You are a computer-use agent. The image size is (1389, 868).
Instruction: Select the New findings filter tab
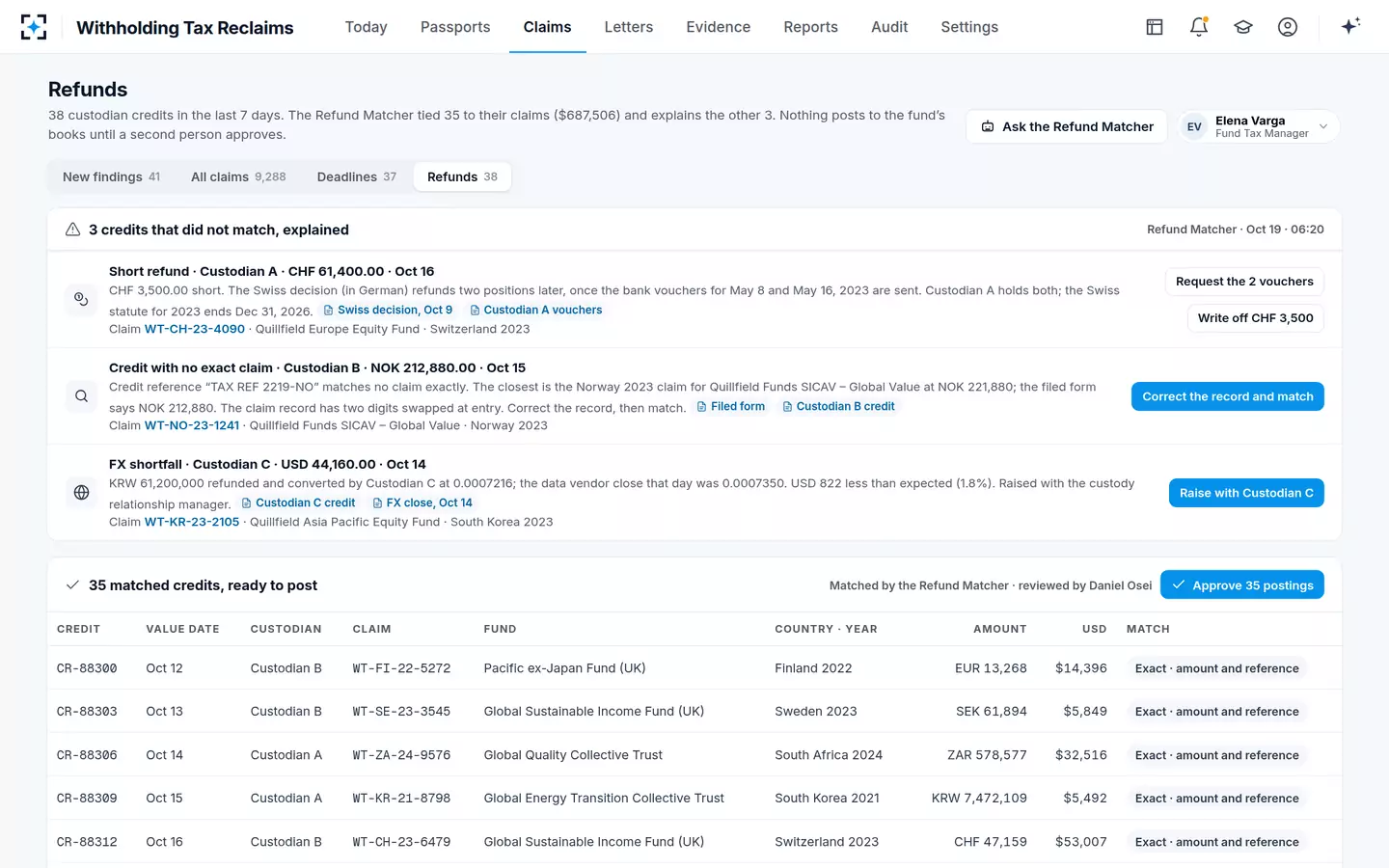point(112,176)
